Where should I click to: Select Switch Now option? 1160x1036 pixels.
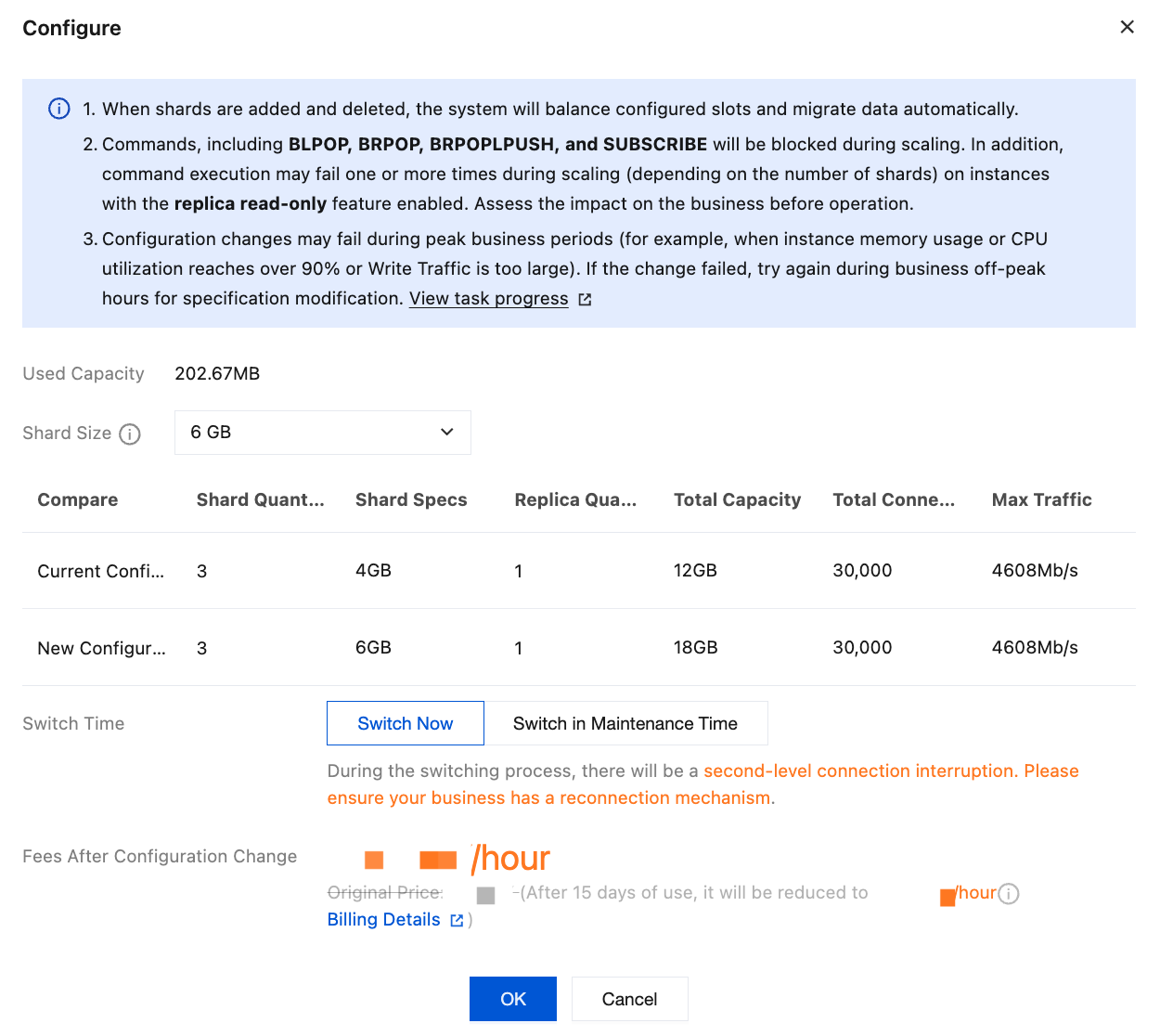(x=406, y=723)
